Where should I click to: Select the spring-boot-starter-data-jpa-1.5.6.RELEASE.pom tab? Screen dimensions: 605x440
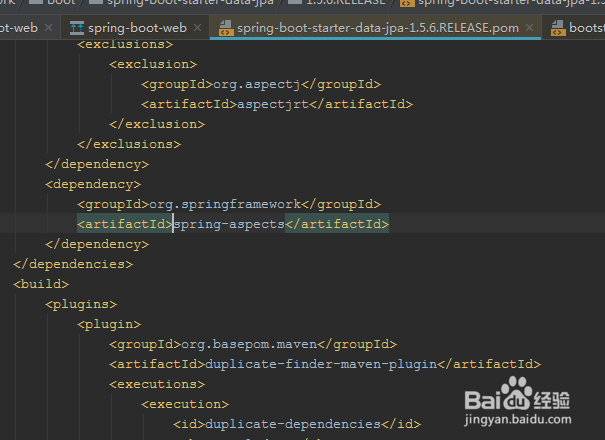tap(377, 28)
